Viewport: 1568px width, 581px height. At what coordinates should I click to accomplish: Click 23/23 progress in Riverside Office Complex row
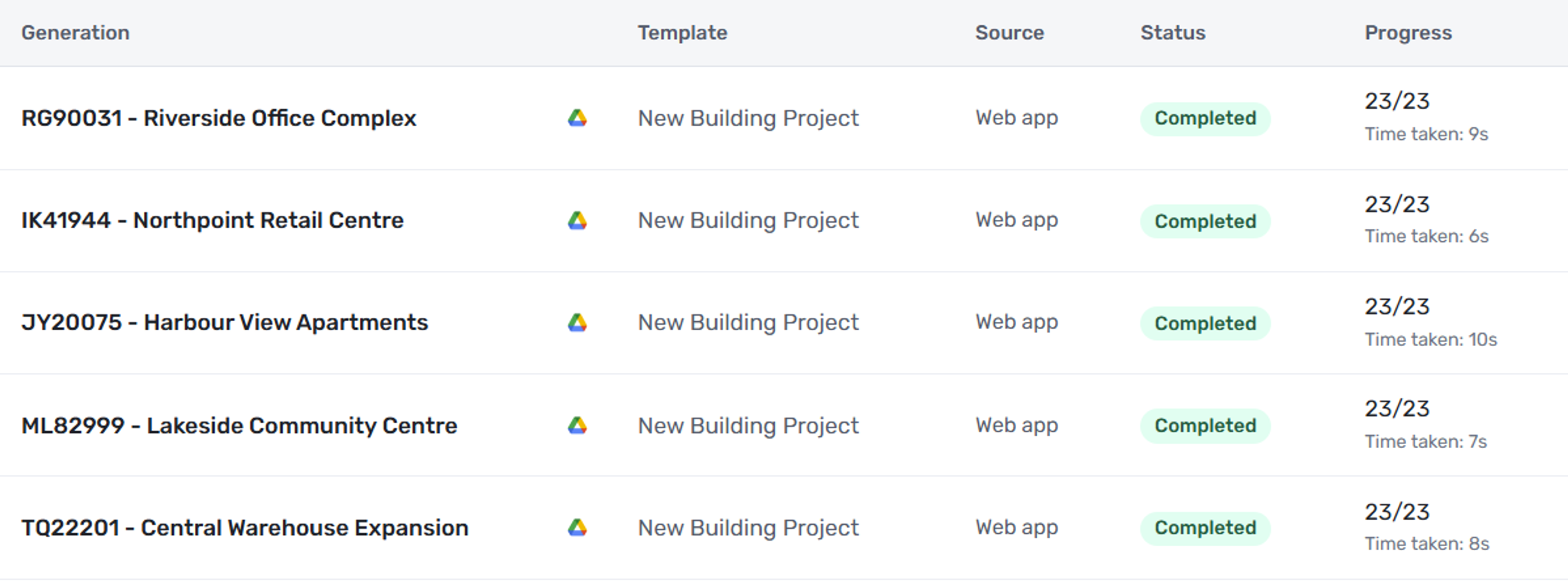tap(1397, 101)
